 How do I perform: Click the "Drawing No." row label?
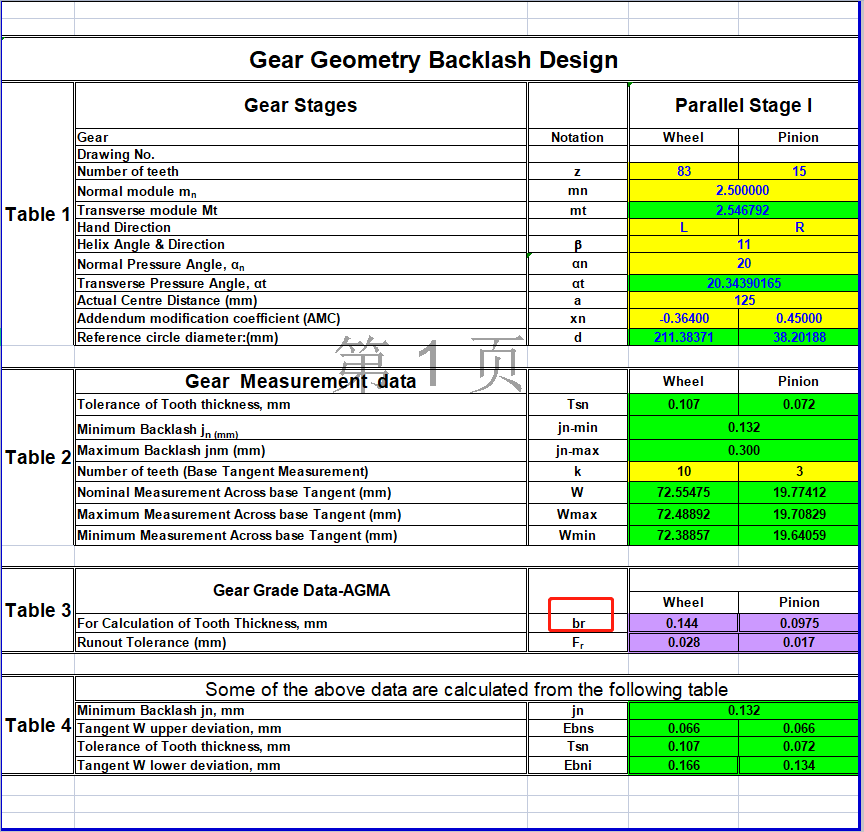[x=301, y=154]
